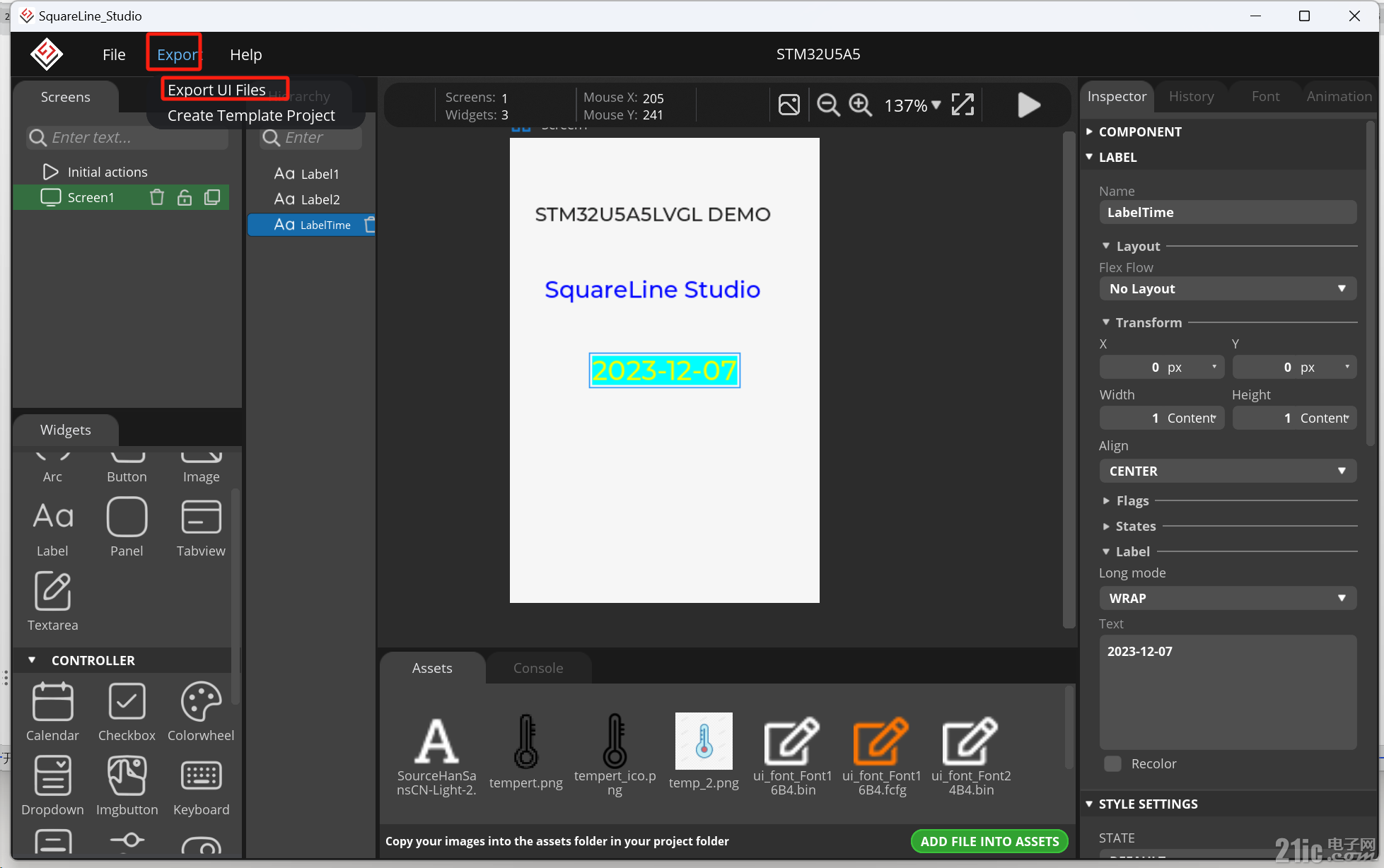Viewport: 1384px width, 868px height.
Task: Click the Name field containing LabelTime
Action: tap(1228, 212)
